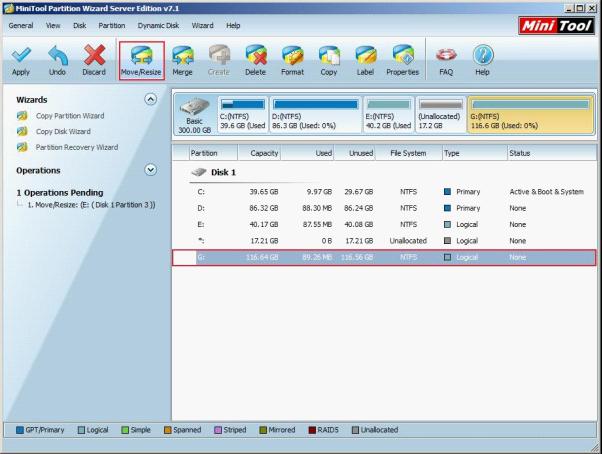Select partition D: row in list
Image resolution: width=602 pixels, height=454 pixels.
[384, 208]
